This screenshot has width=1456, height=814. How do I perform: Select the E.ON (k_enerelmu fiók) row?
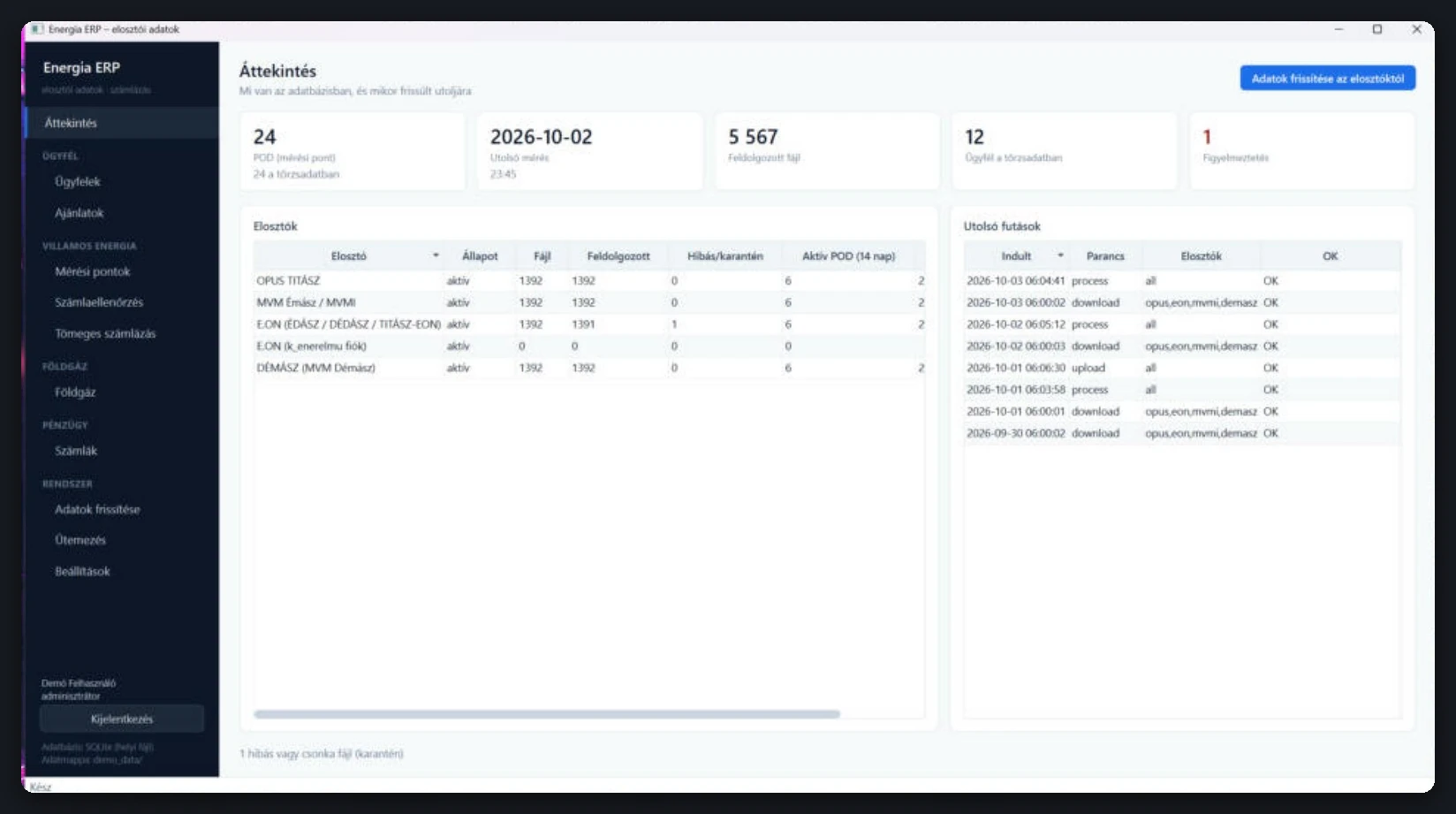pyautogui.click(x=589, y=346)
